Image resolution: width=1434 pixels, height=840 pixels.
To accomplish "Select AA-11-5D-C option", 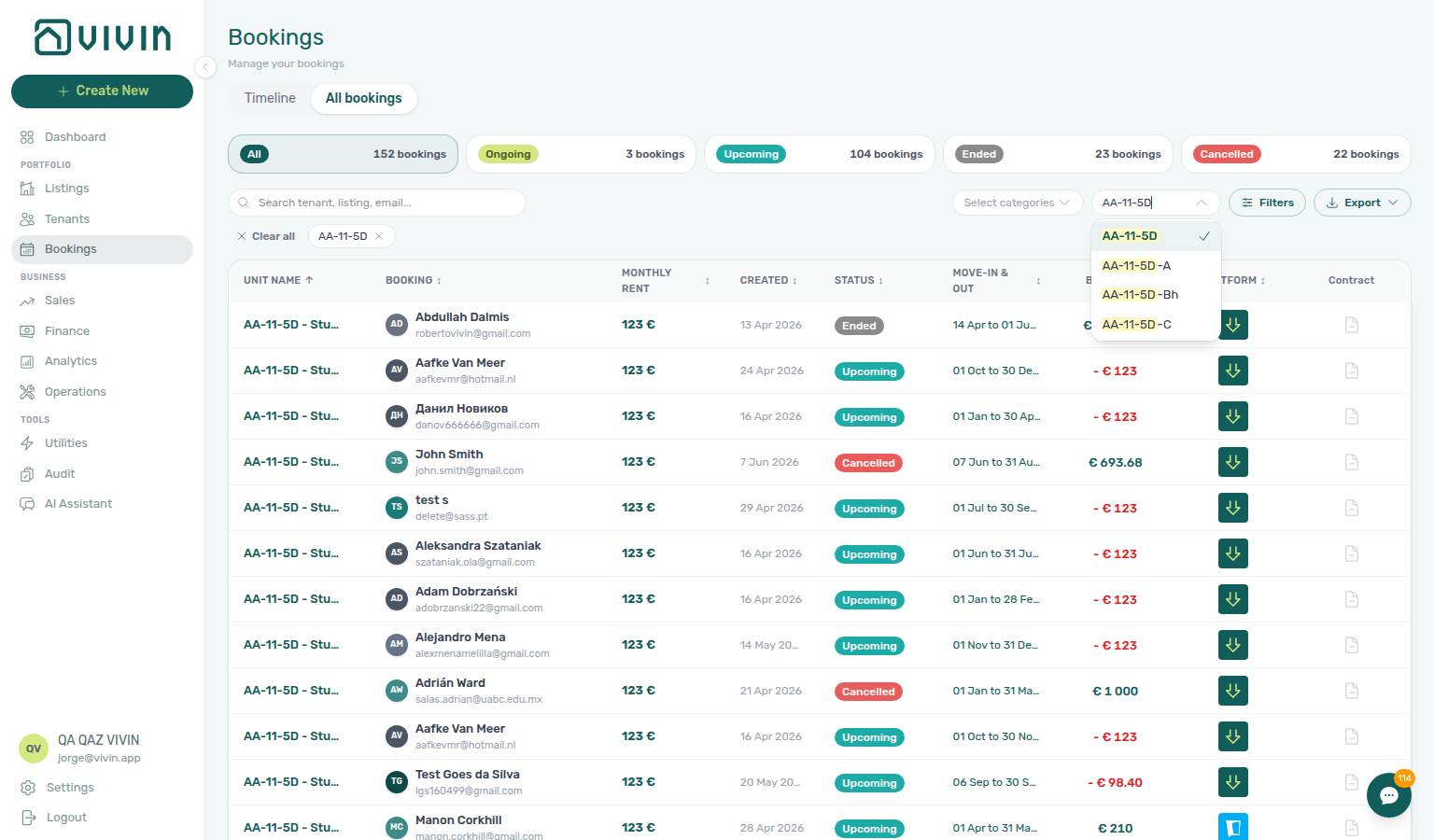I will (x=1156, y=325).
